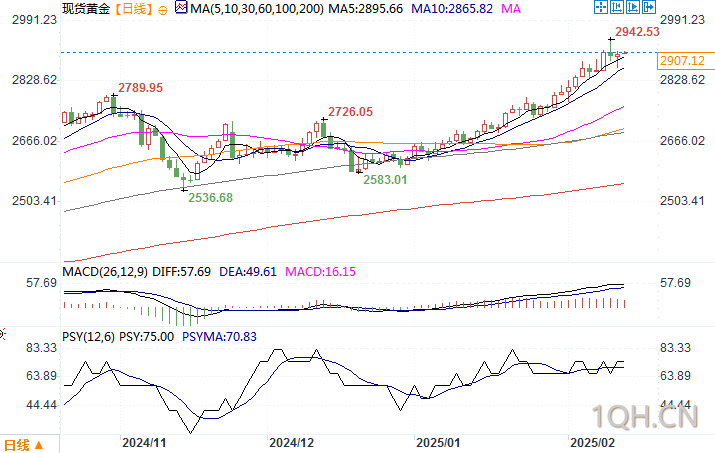The height and width of the screenshot is (453, 715).
Task: Click the PSY:75.00 value
Action: pos(146,337)
